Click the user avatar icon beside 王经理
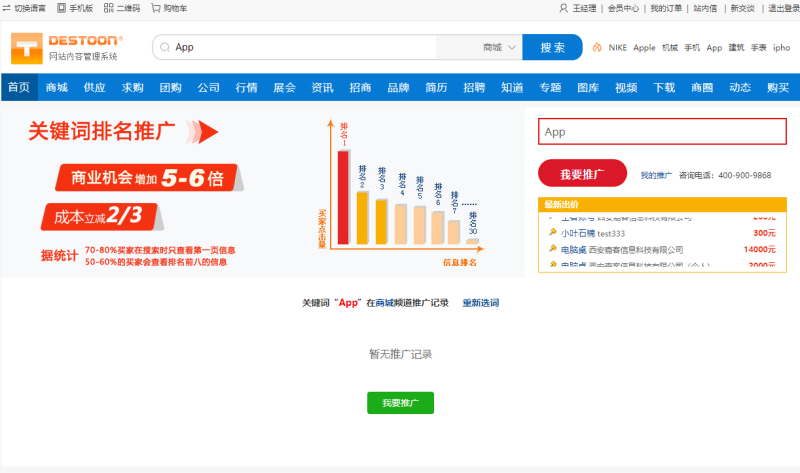The image size is (800, 473). point(563,8)
